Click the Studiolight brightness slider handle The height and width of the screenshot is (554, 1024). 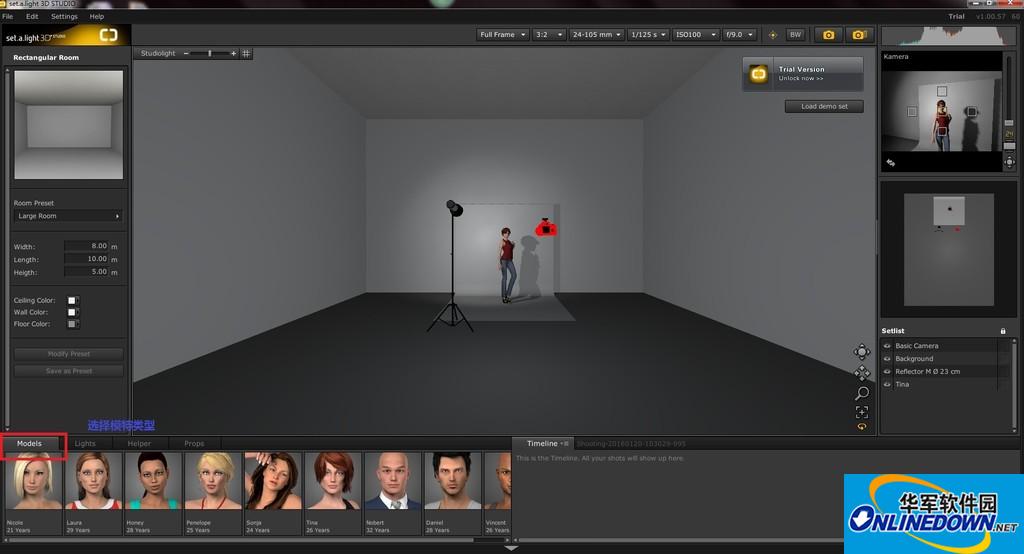pos(210,54)
